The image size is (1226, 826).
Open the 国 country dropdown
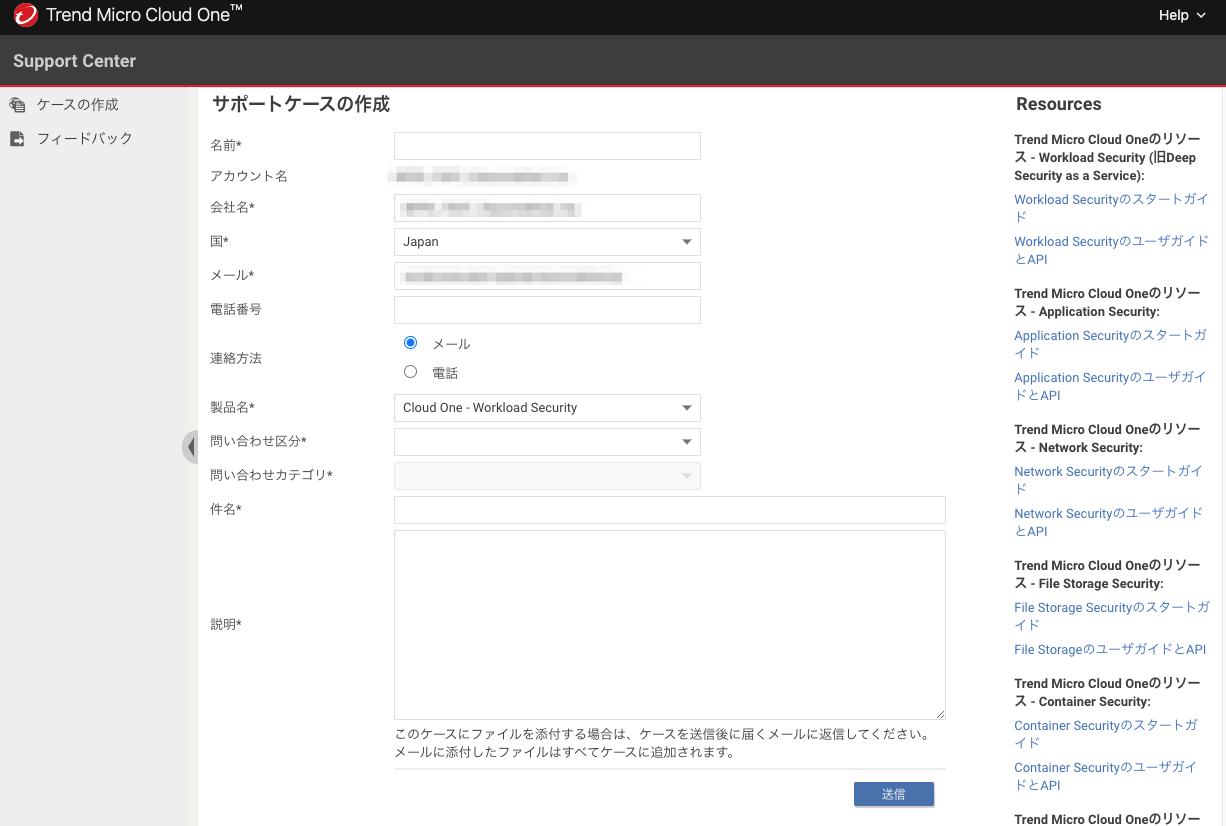[x=547, y=242]
